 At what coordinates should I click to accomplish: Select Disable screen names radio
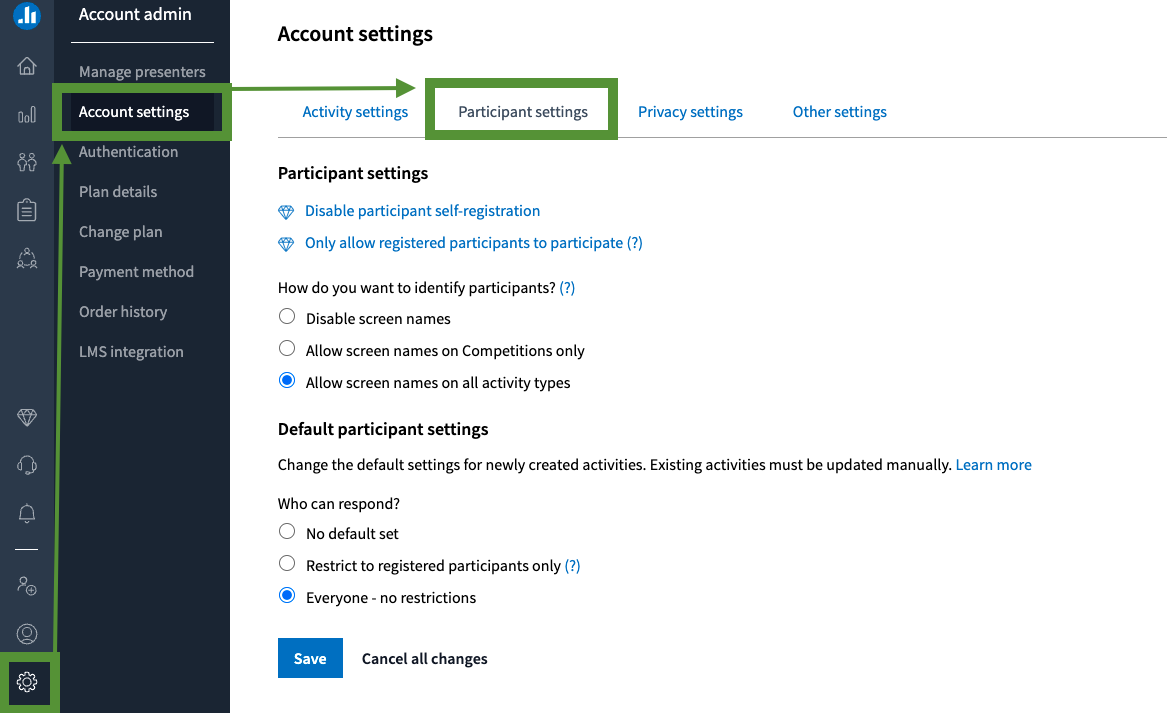(x=287, y=316)
